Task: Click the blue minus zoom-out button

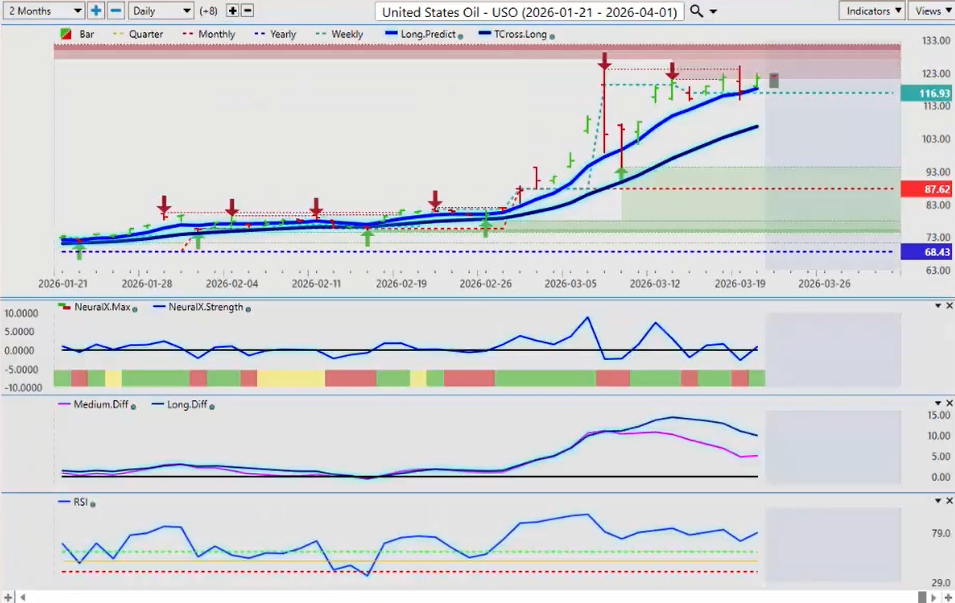Action: tap(116, 11)
